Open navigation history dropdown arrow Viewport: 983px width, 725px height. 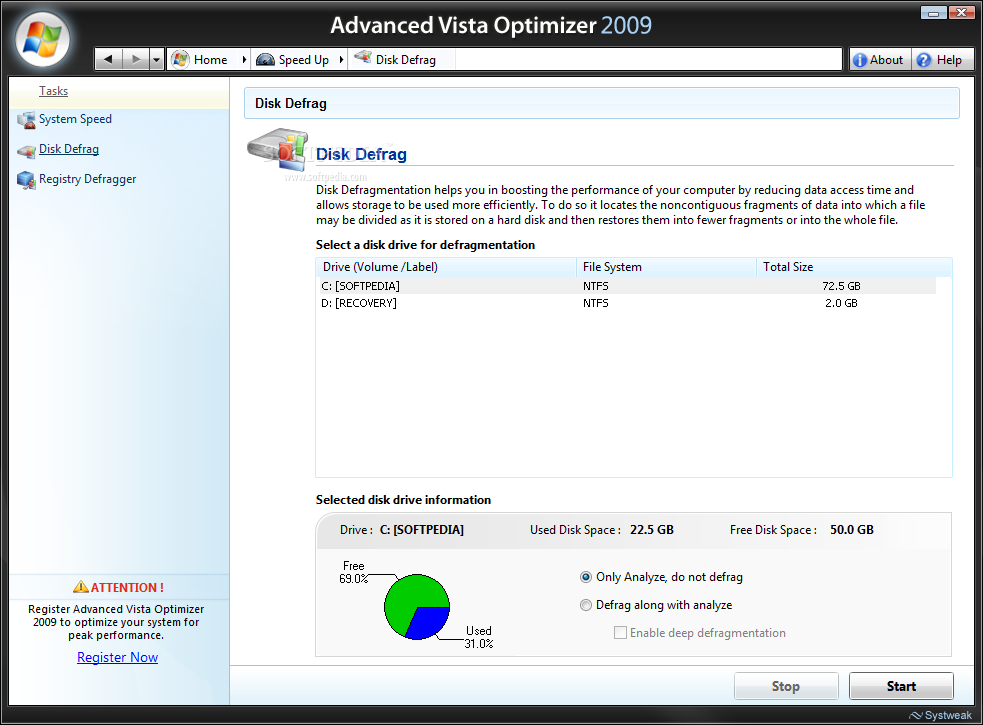coord(157,60)
